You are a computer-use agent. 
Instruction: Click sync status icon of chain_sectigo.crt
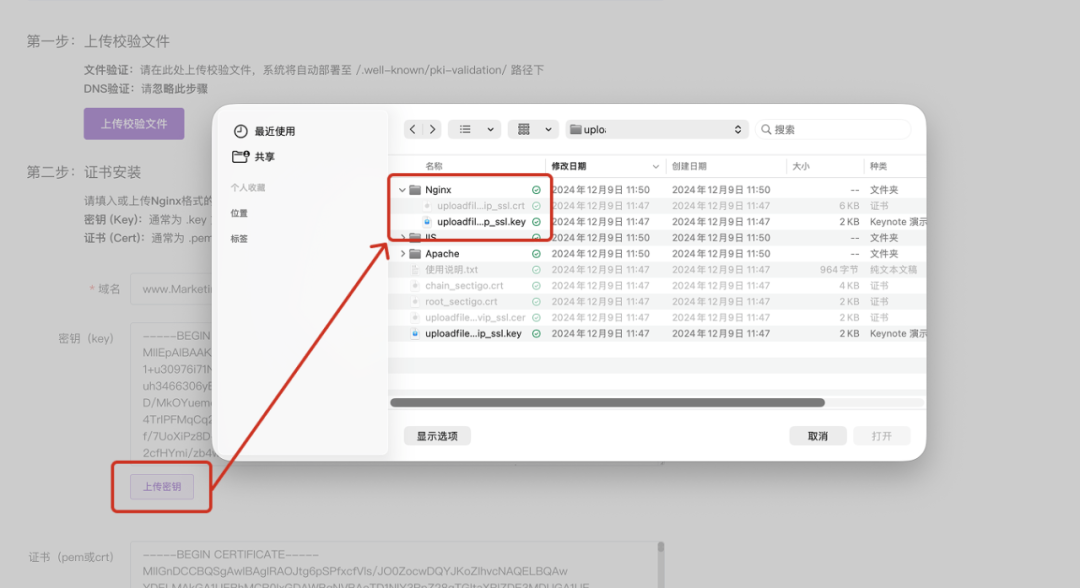[x=536, y=285]
